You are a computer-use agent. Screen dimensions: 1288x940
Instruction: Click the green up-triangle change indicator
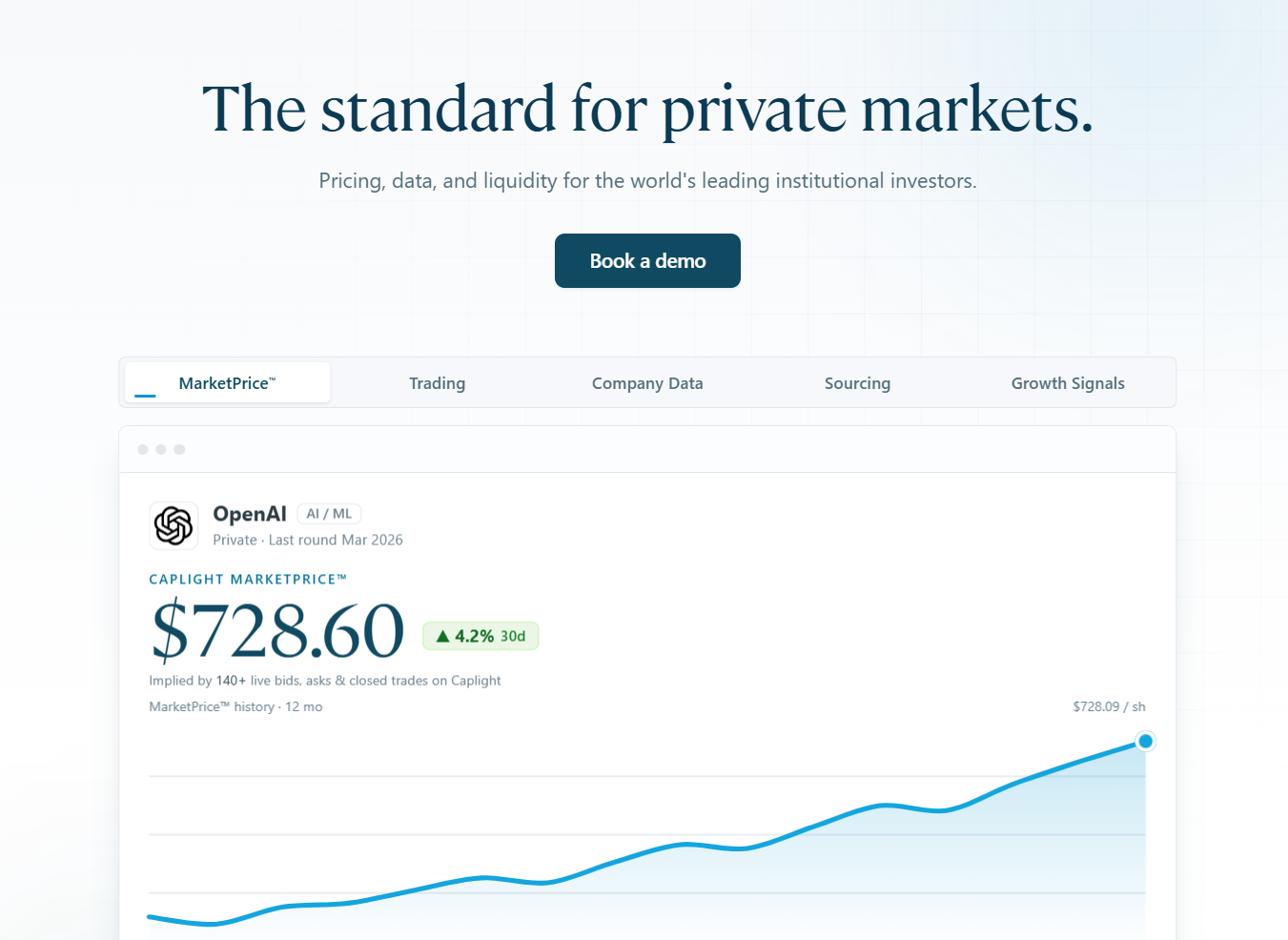(442, 636)
